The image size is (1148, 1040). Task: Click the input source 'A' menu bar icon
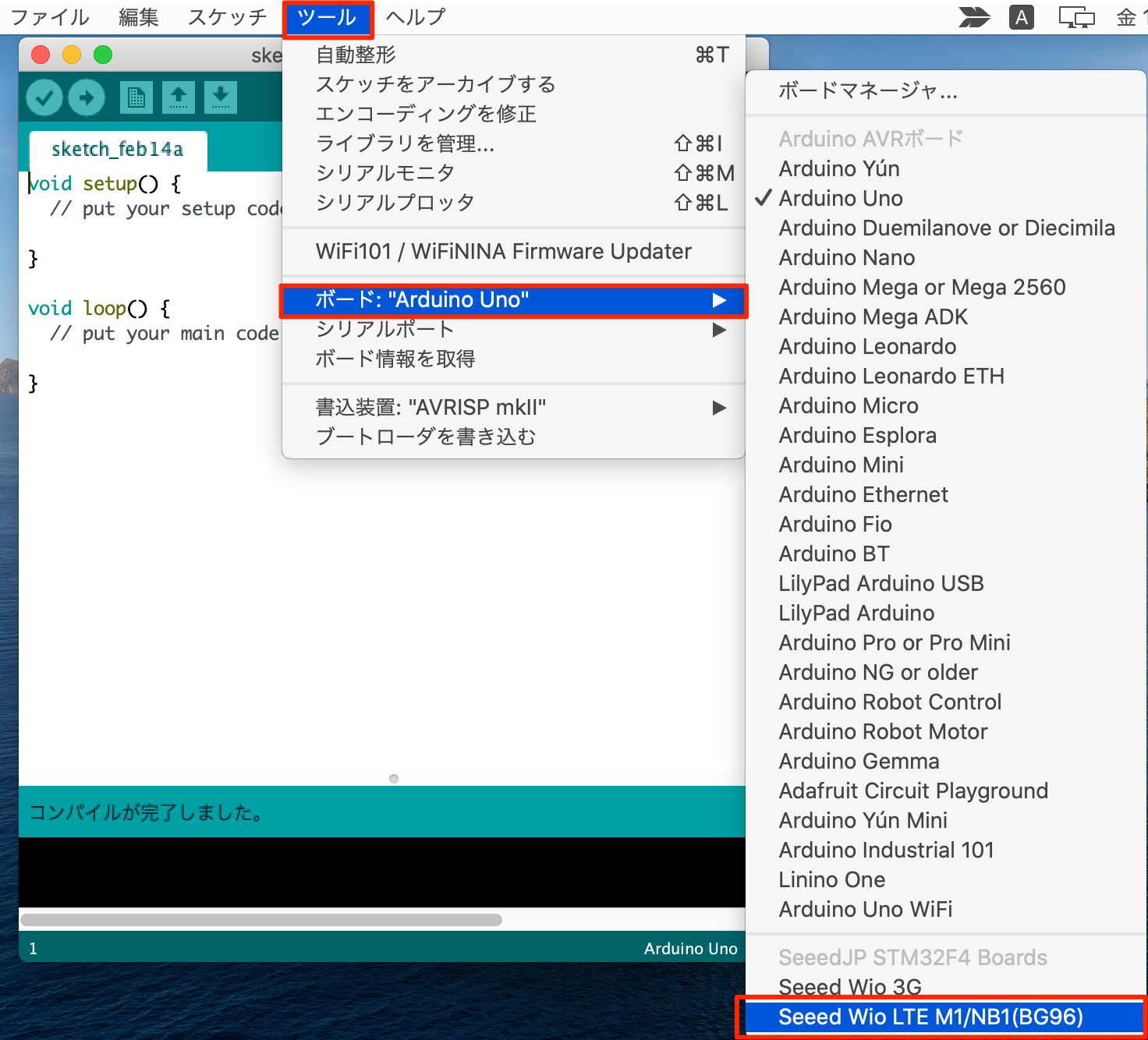[x=1022, y=17]
